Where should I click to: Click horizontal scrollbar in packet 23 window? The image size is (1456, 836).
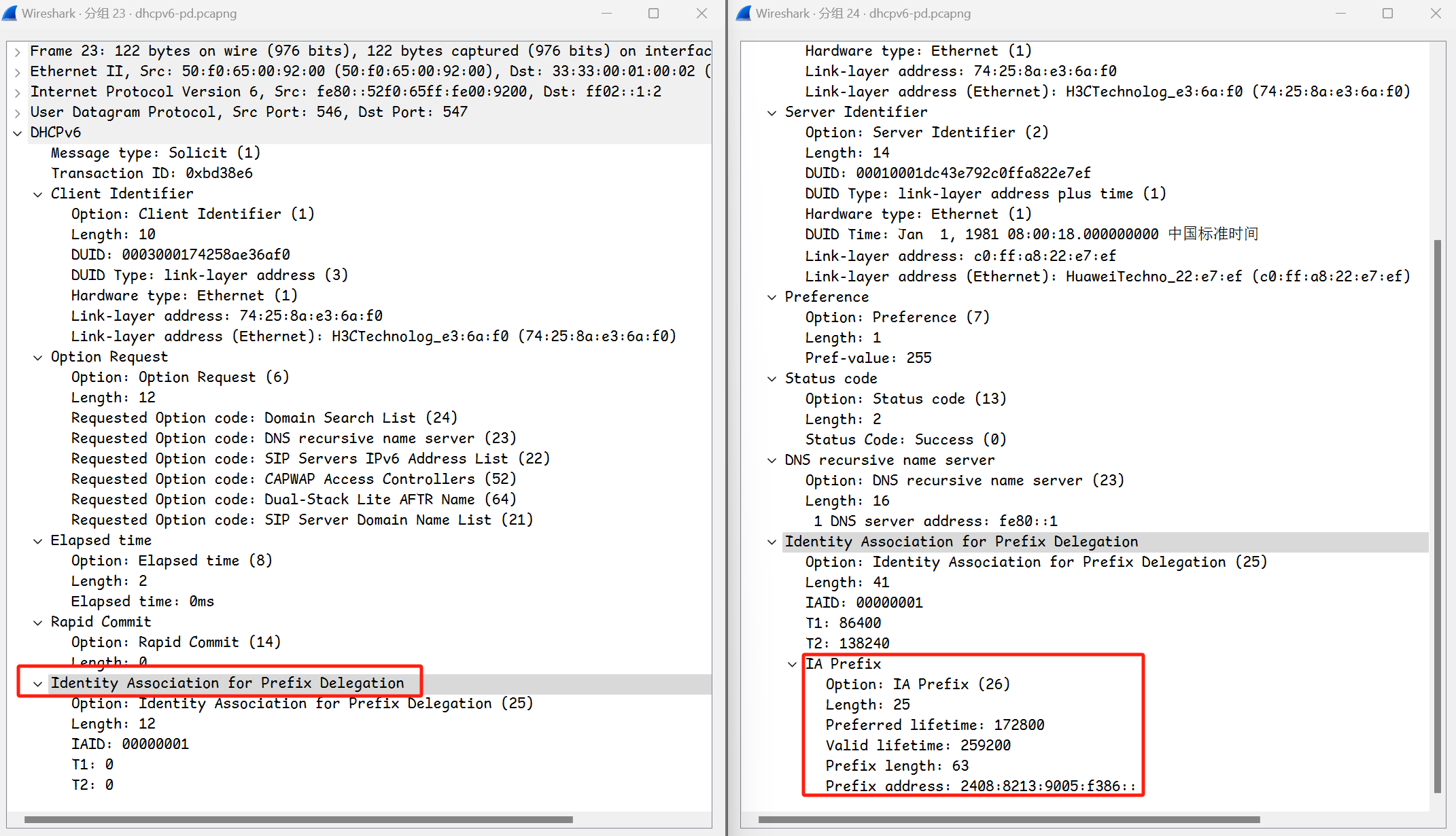coord(298,820)
